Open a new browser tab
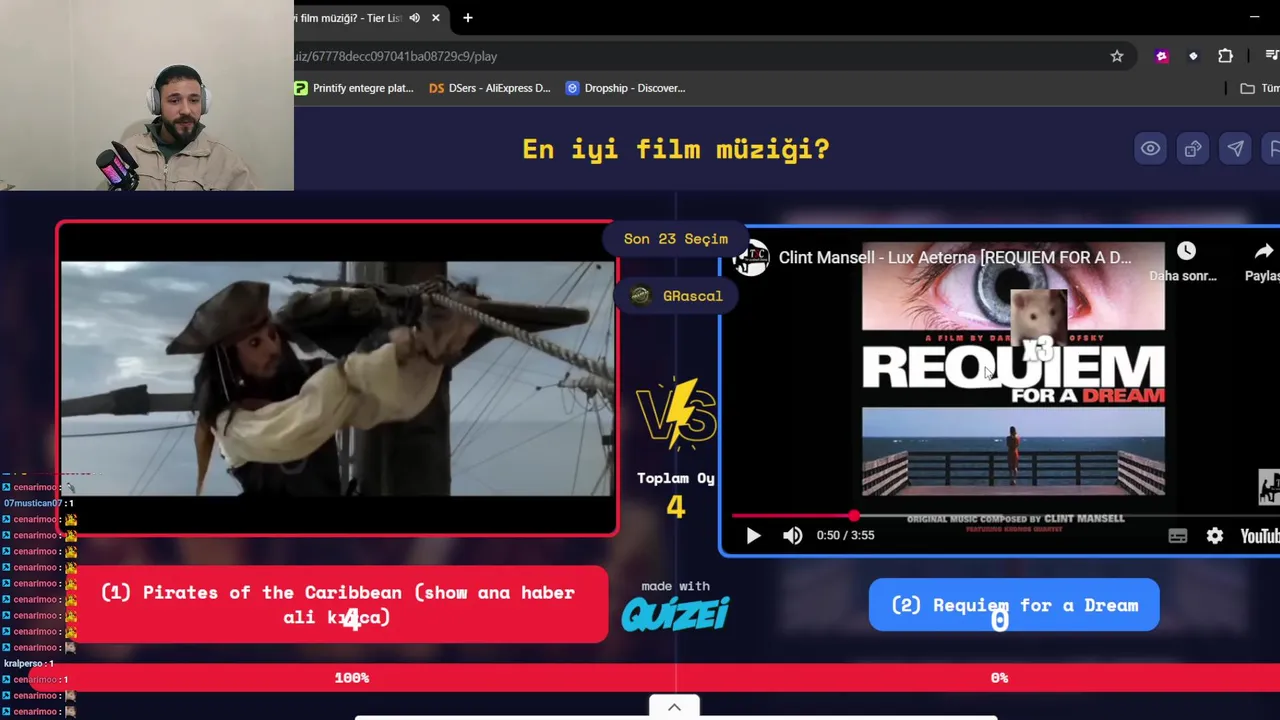 point(467,18)
